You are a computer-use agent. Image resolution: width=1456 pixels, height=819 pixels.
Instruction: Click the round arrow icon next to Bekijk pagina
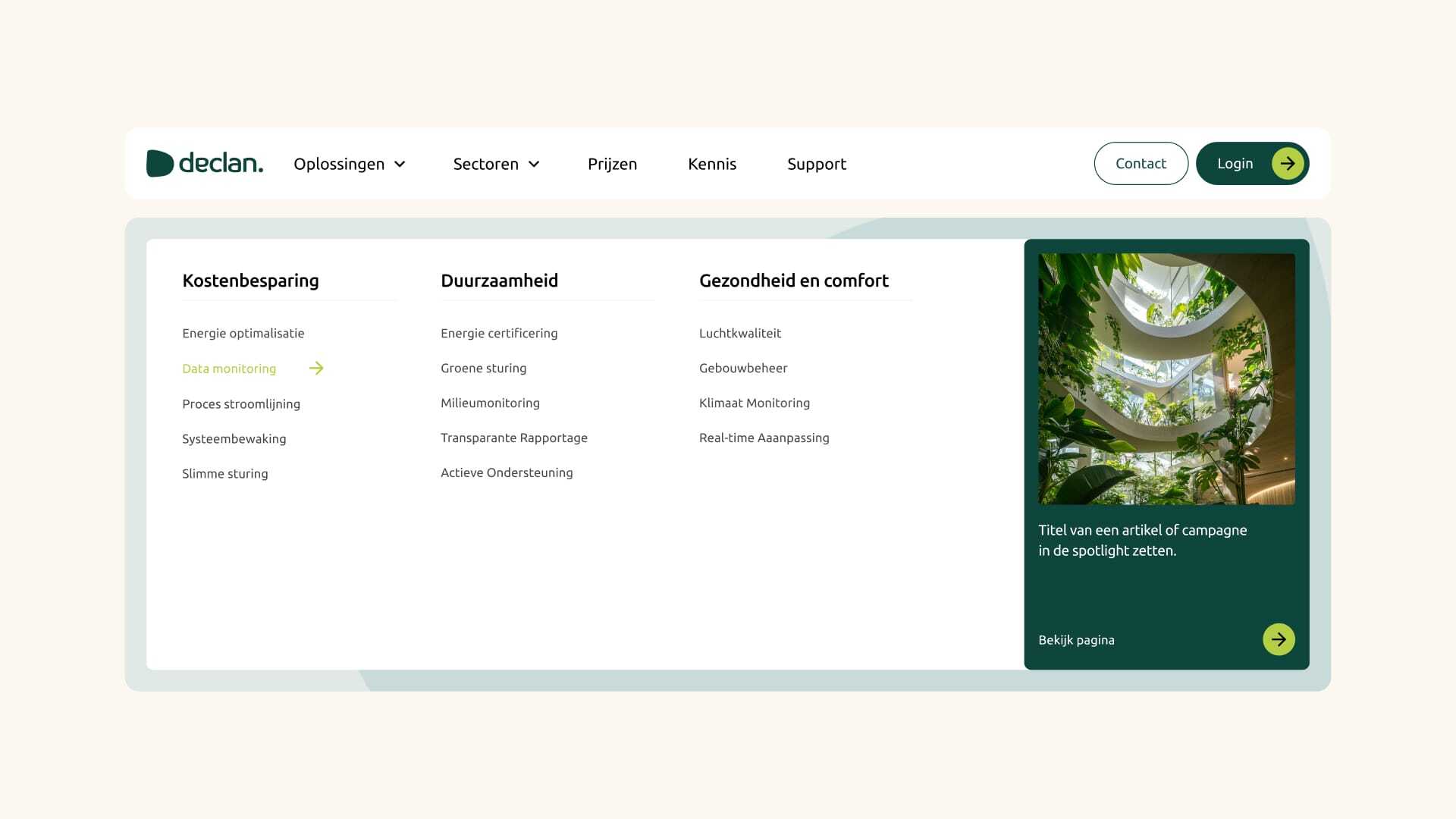(1279, 639)
